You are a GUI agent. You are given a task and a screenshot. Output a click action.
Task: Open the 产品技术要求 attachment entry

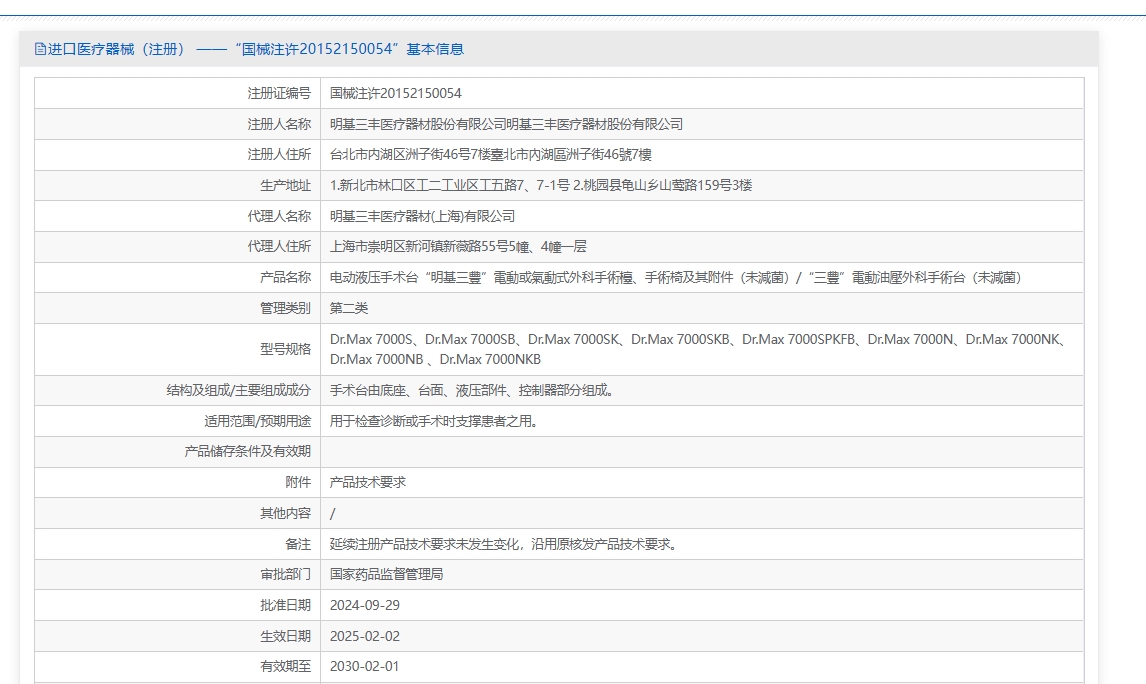(x=368, y=482)
